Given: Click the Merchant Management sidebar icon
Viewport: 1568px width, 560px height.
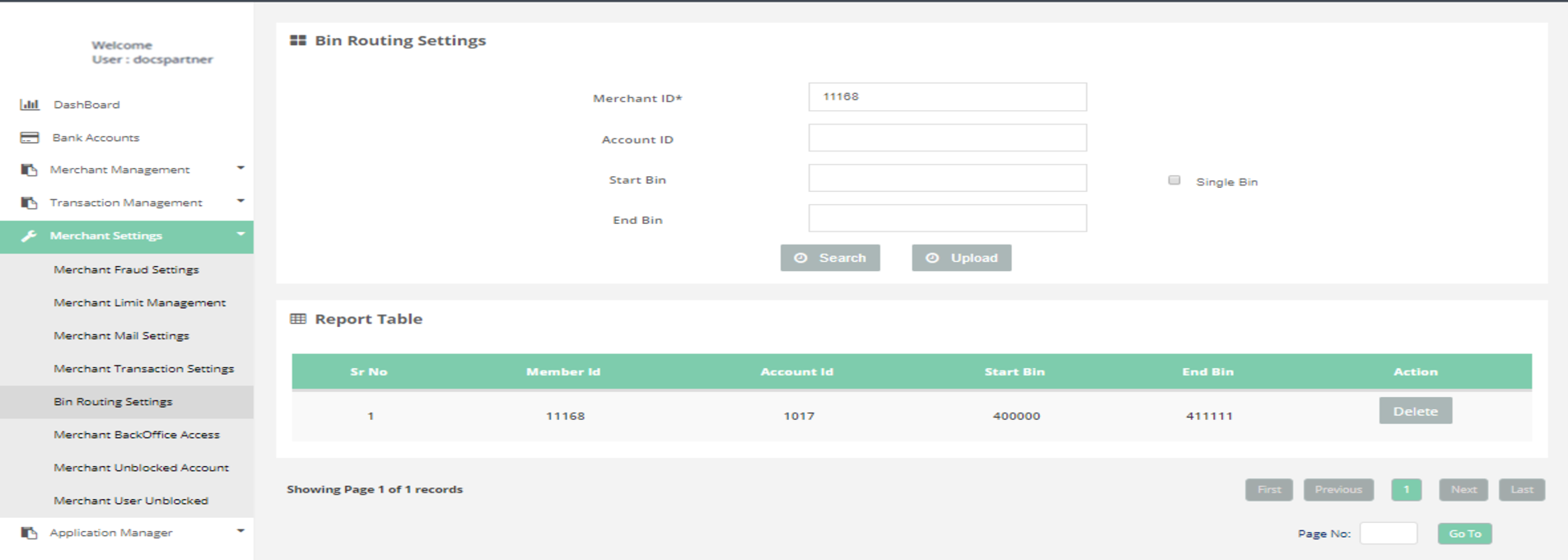Looking at the screenshot, I should pyautogui.click(x=30, y=170).
